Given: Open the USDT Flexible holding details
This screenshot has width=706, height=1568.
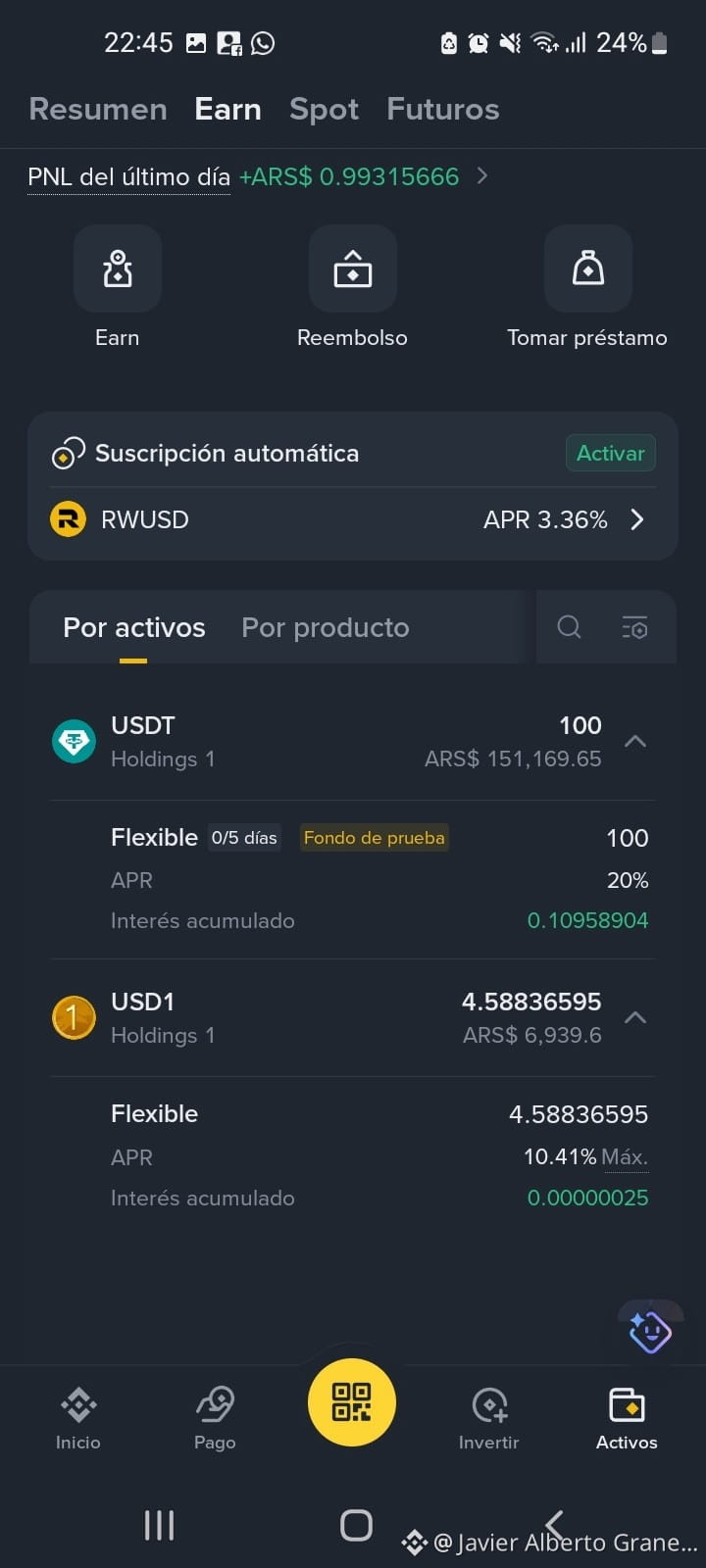Looking at the screenshot, I should [379, 878].
